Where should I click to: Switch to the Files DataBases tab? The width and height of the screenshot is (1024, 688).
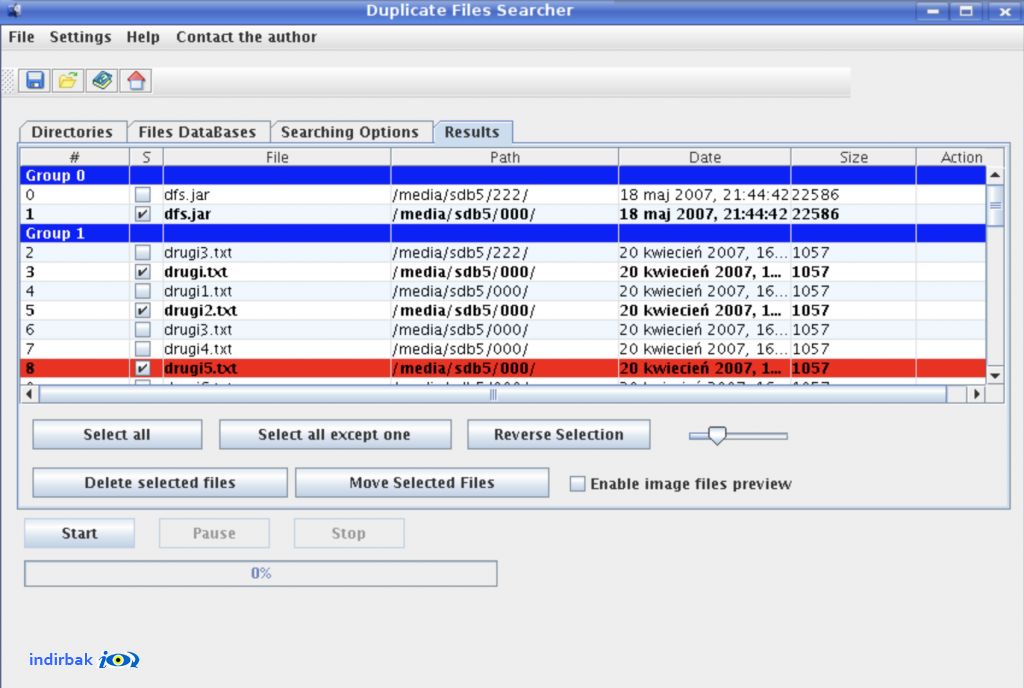[197, 132]
